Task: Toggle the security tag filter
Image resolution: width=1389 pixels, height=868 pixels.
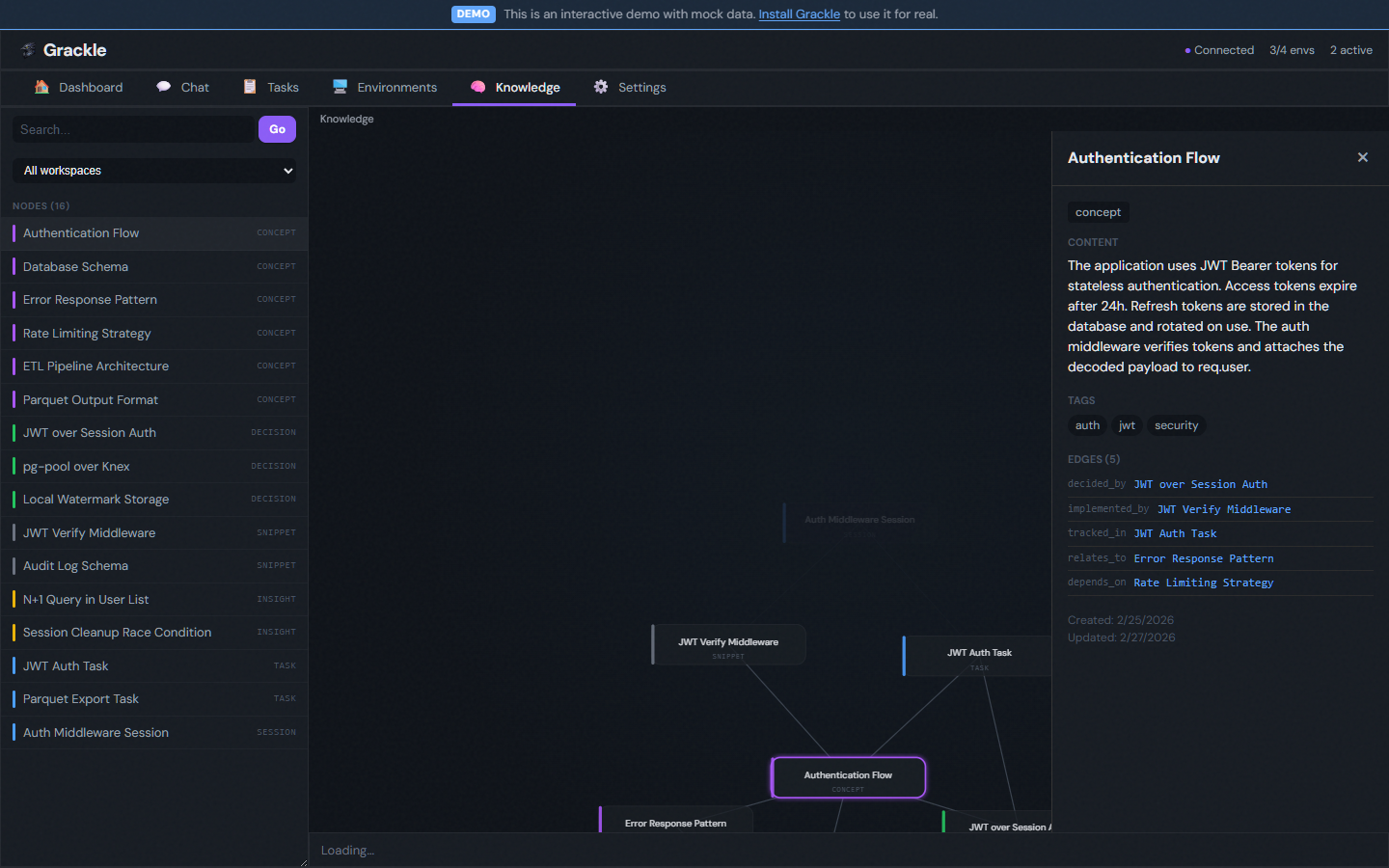Action: (x=1176, y=425)
